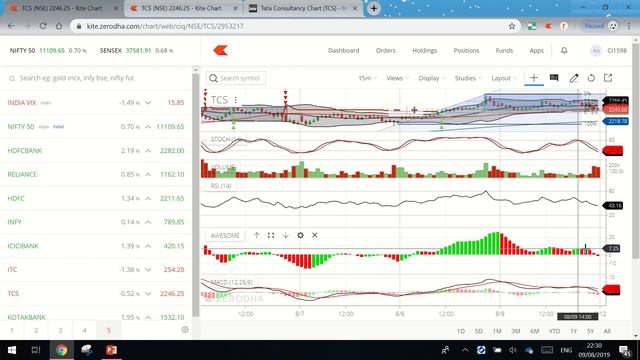This screenshot has height=360, width=640.
Task: Click the Chrome taskbar icon
Action: tap(62, 350)
